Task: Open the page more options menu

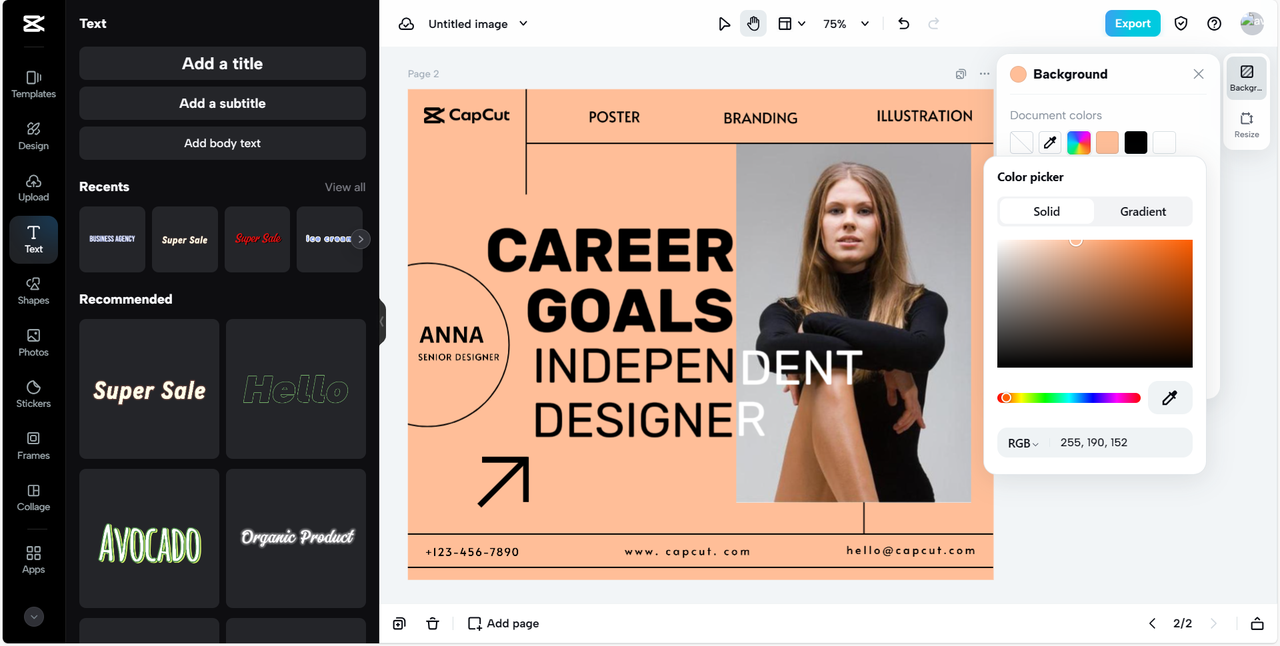Action: pyautogui.click(x=985, y=74)
